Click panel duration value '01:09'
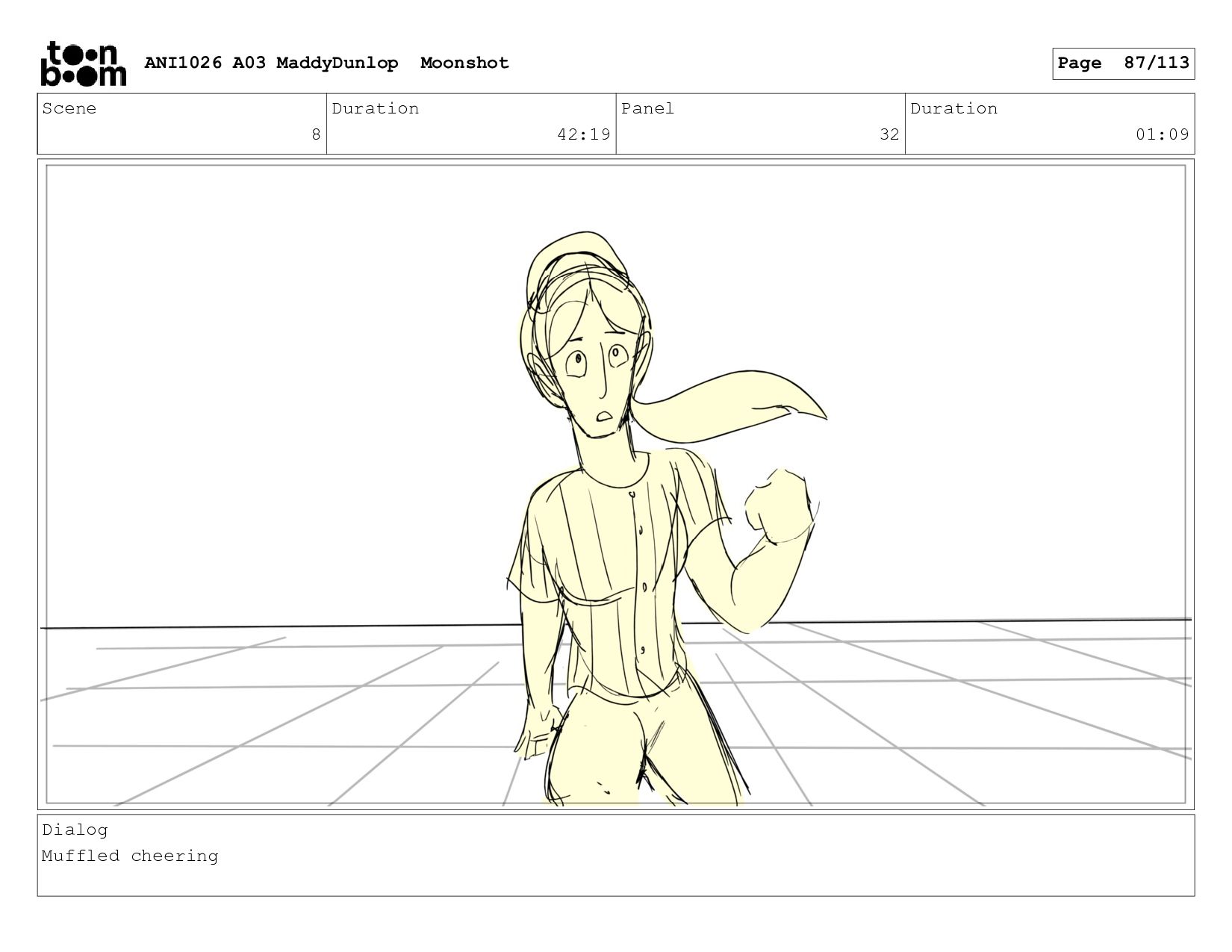The image size is (1232, 952). 1163,134
